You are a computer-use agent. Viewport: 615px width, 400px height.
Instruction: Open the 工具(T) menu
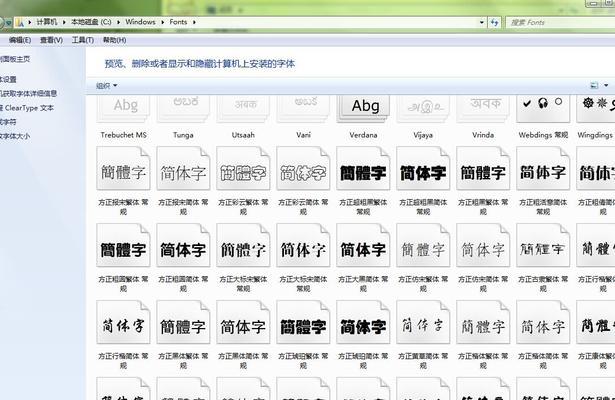coord(82,40)
